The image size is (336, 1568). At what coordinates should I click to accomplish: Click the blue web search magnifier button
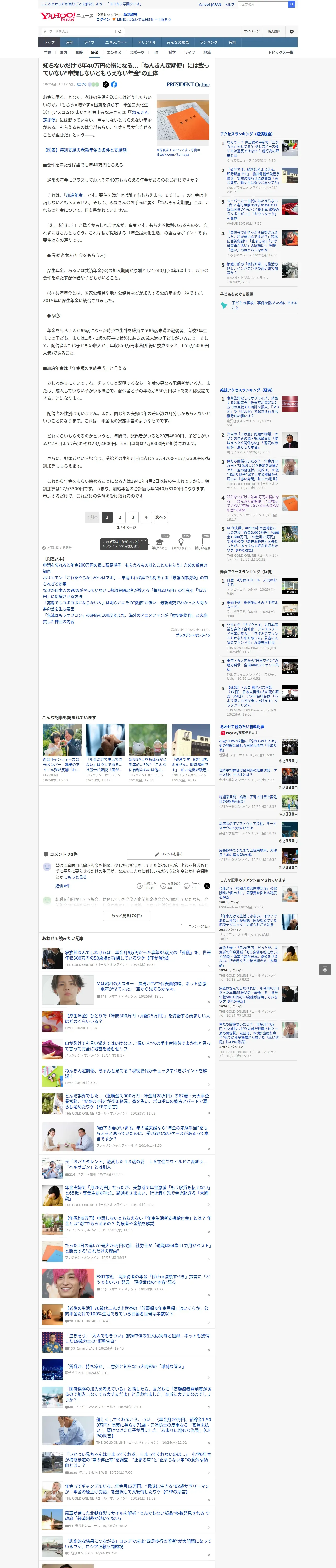[292, 4]
